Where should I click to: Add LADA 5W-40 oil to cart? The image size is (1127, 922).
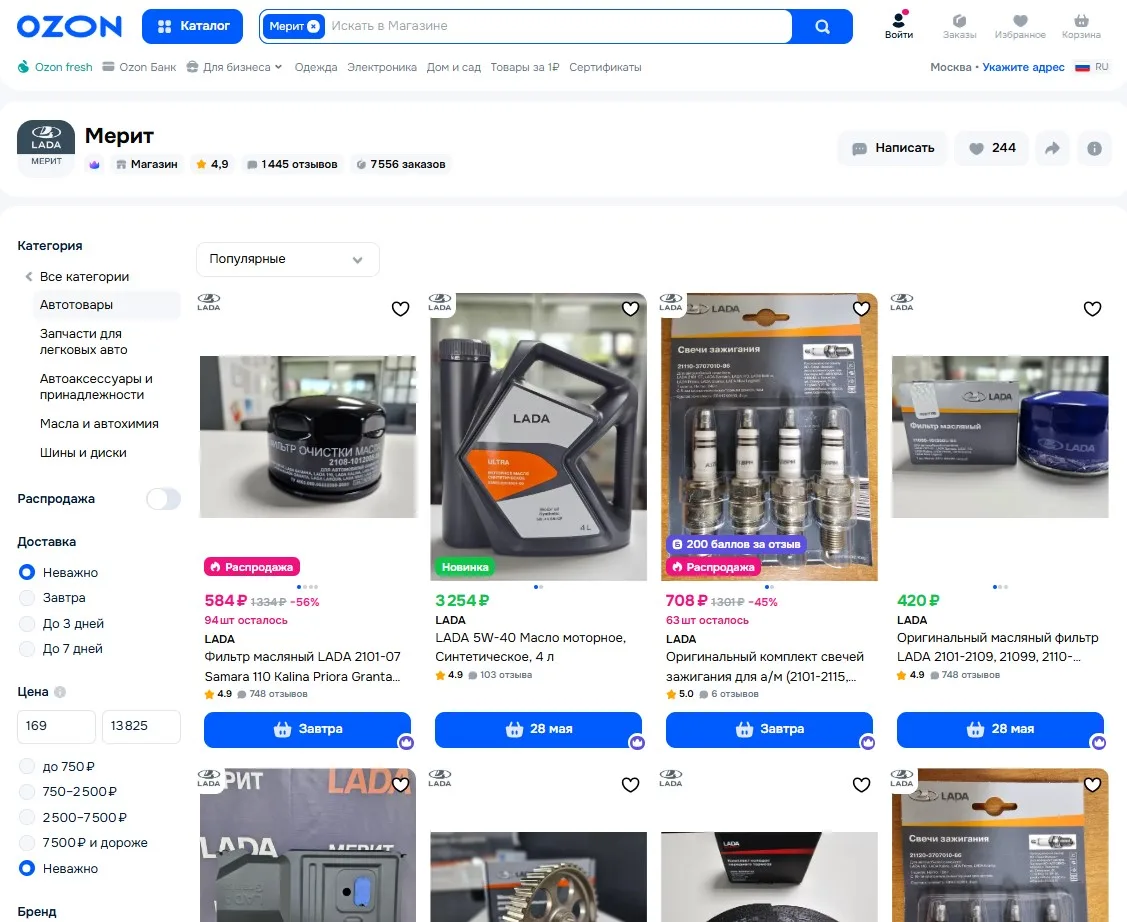[538, 729]
